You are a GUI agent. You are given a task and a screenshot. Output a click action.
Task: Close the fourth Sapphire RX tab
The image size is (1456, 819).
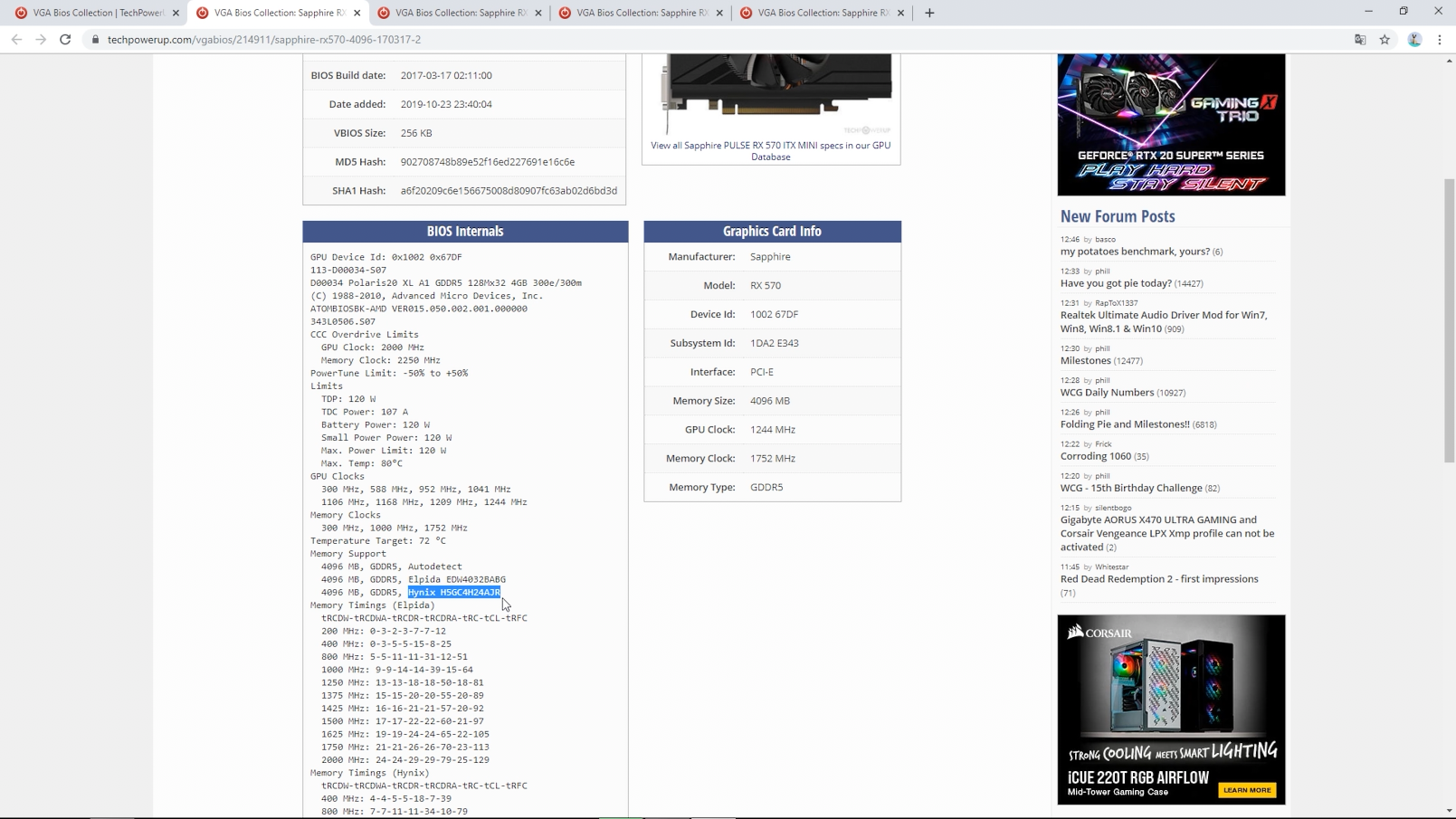pos(719,13)
